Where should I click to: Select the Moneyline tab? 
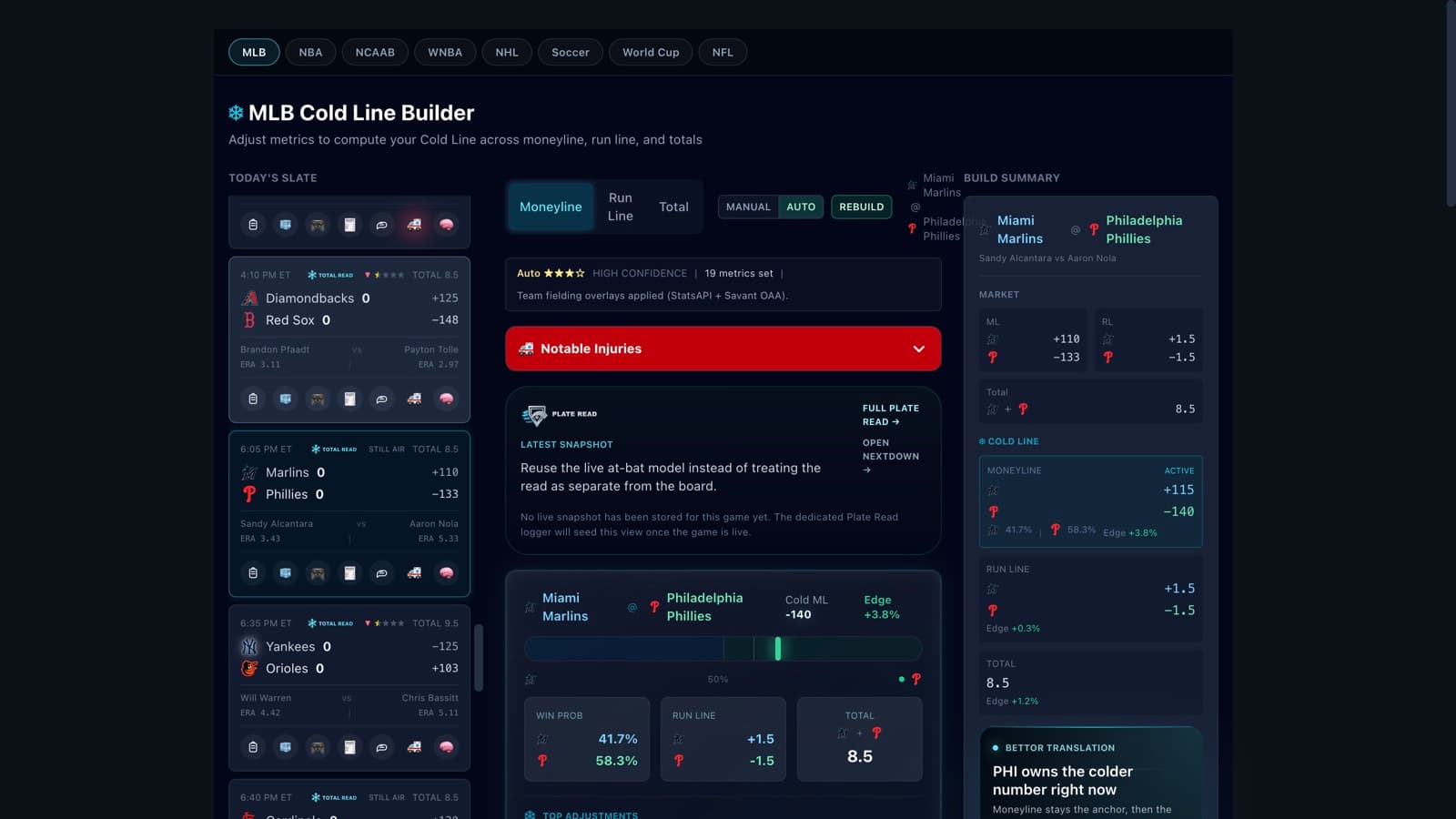point(551,207)
